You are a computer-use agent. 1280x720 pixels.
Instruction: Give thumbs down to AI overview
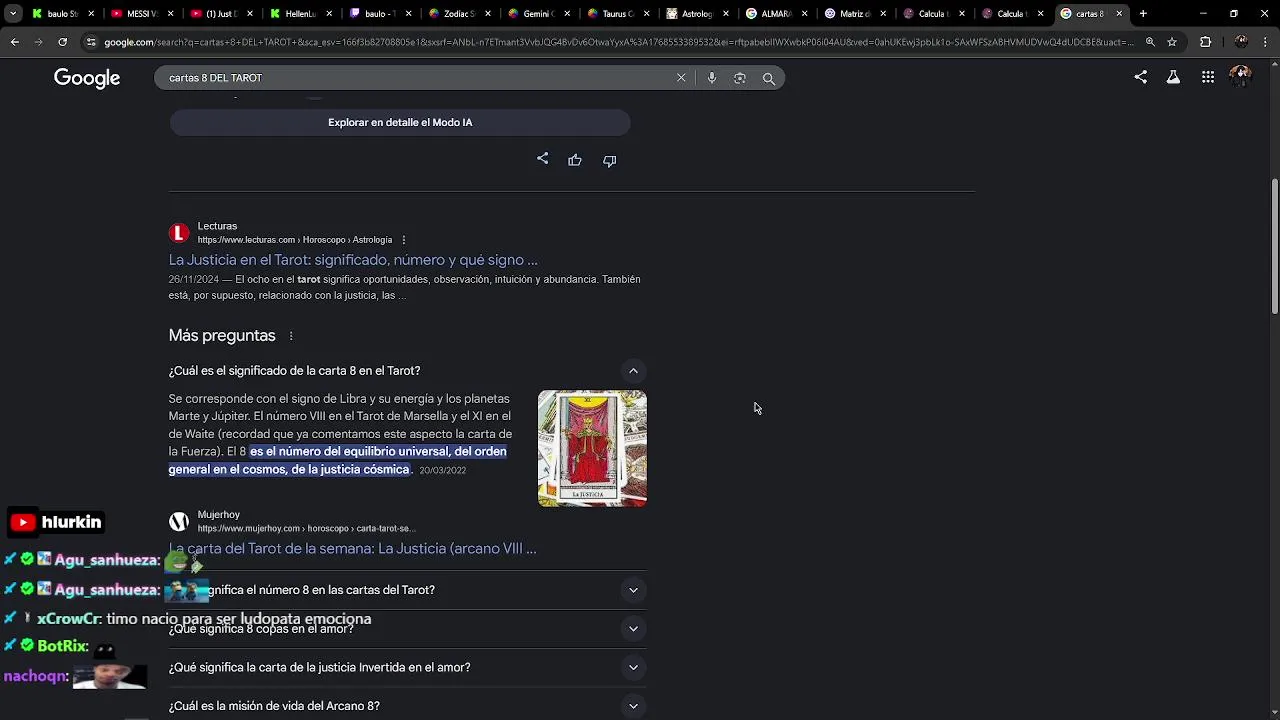(x=609, y=160)
